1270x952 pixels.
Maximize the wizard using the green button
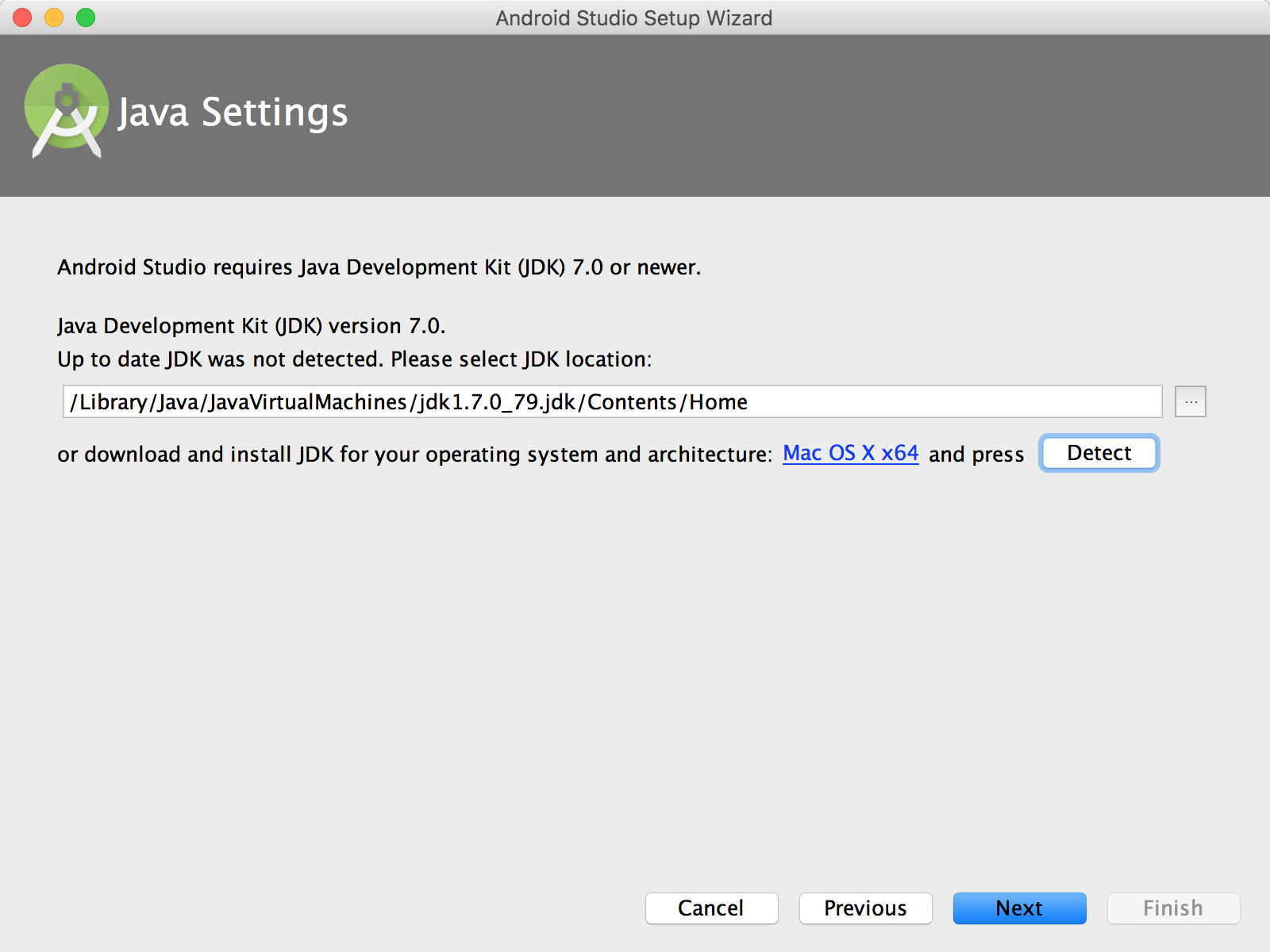[86, 17]
